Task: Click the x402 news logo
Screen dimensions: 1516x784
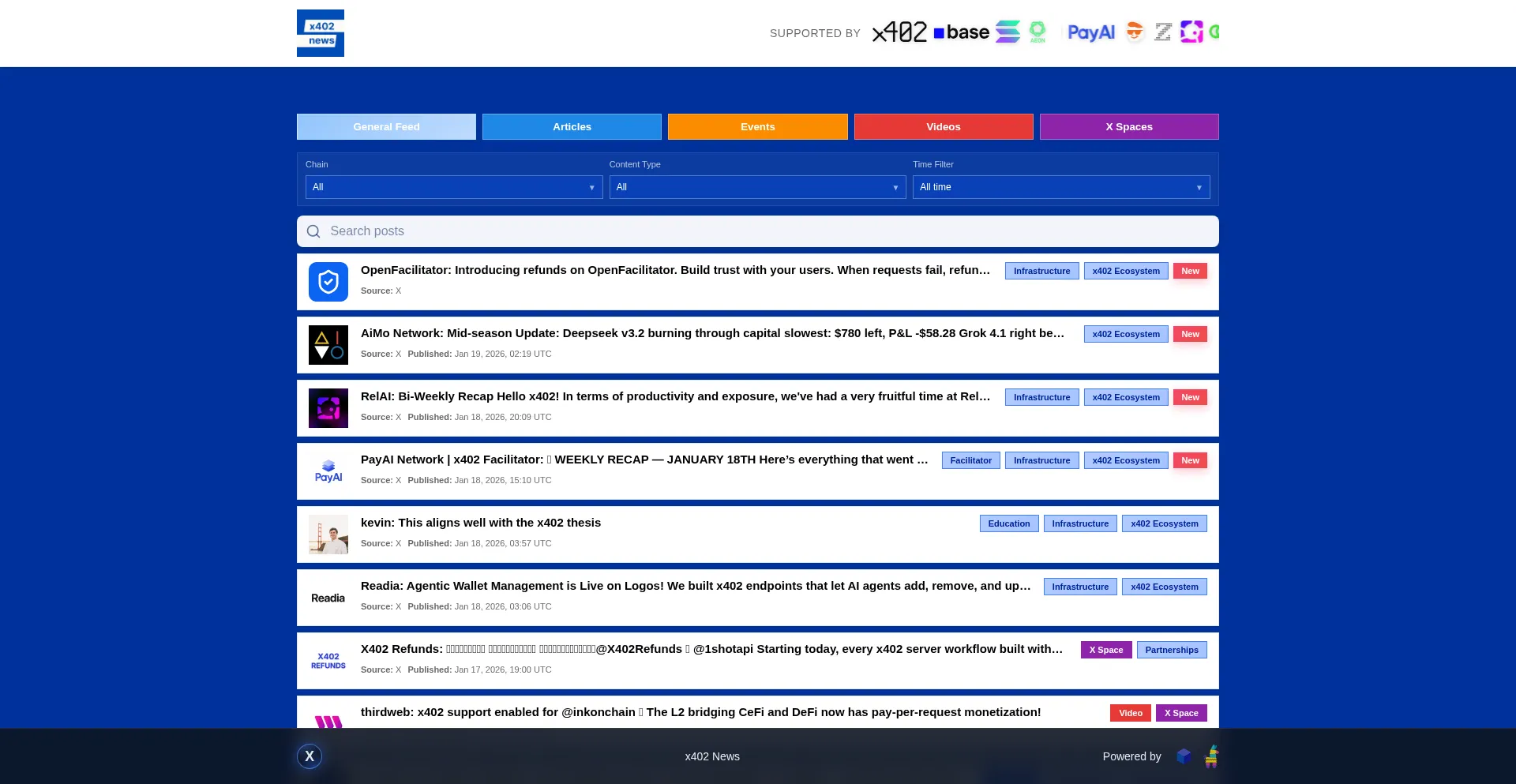Action: click(x=320, y=33)
